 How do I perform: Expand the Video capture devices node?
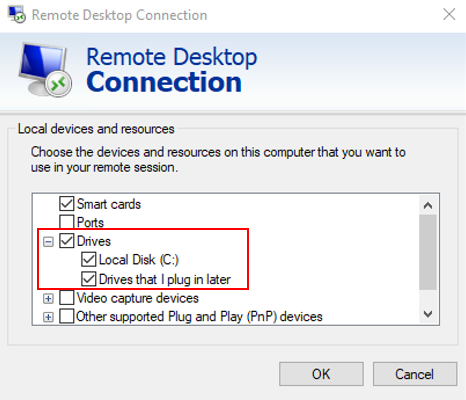tap(48, 299)
